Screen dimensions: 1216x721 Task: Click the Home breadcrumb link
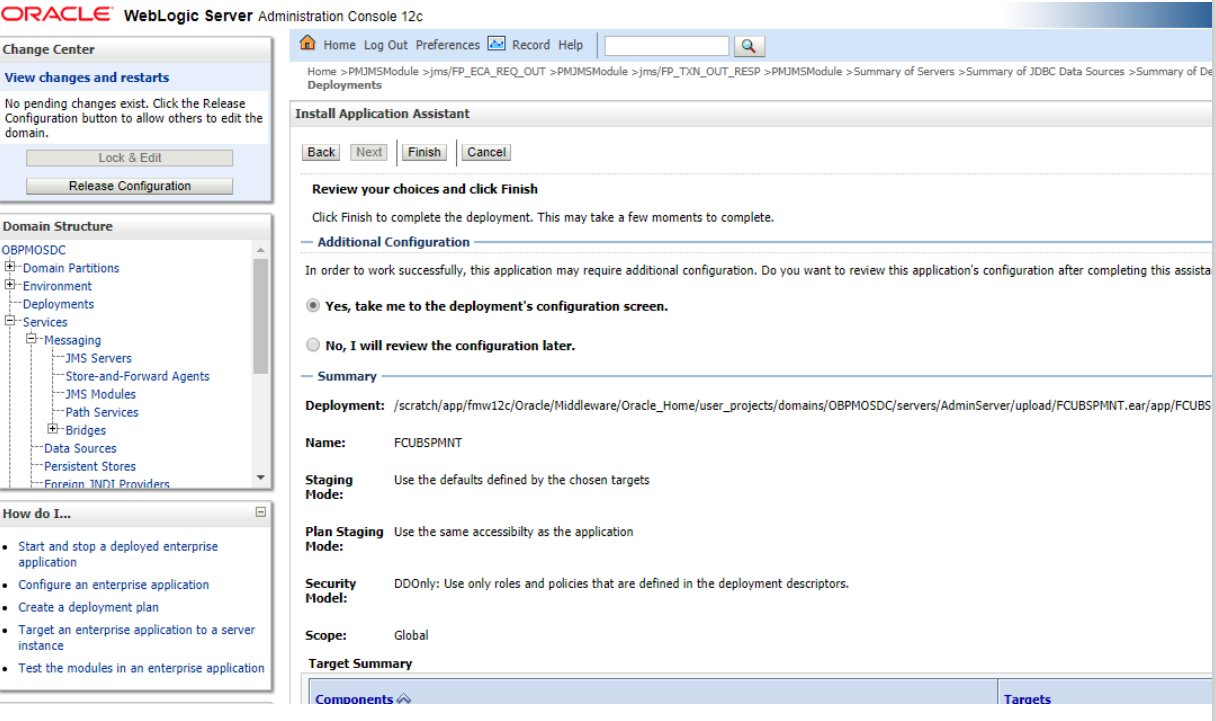(x=322, y=72)
